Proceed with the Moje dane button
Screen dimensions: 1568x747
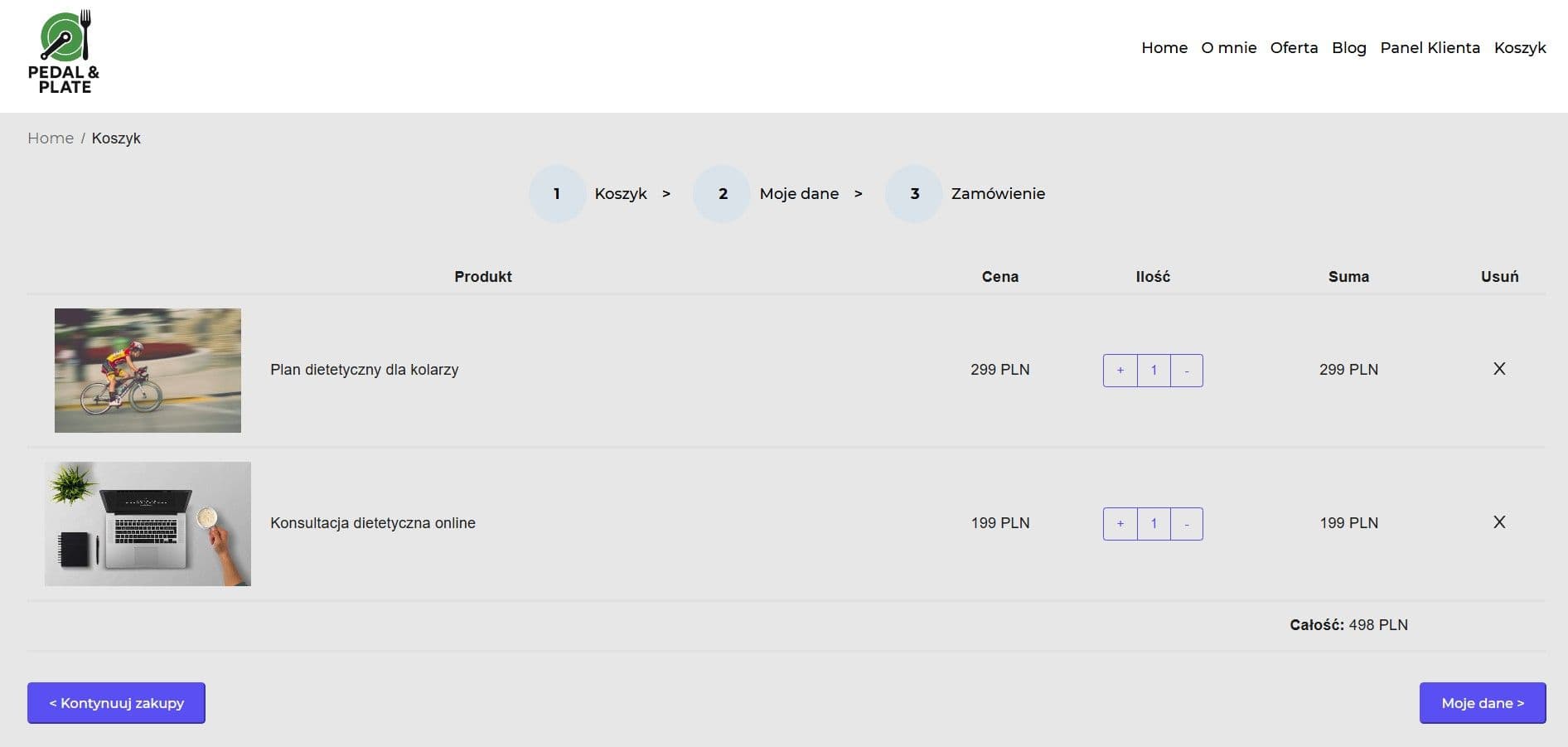pos(1482,703)
